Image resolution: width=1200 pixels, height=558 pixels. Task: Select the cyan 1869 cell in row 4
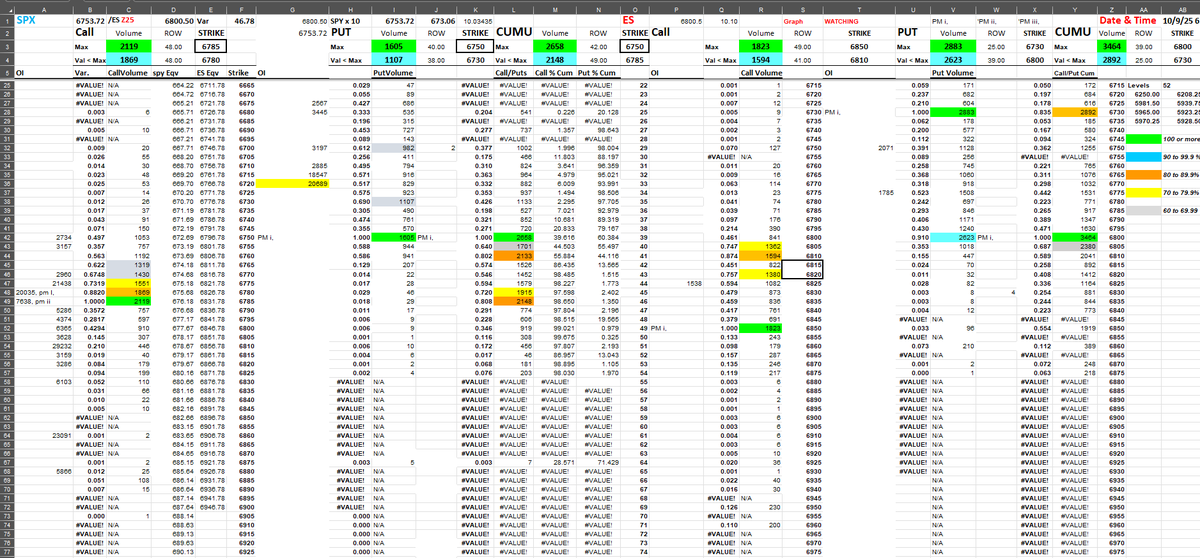pyautogui.click(x=127, y=60)
